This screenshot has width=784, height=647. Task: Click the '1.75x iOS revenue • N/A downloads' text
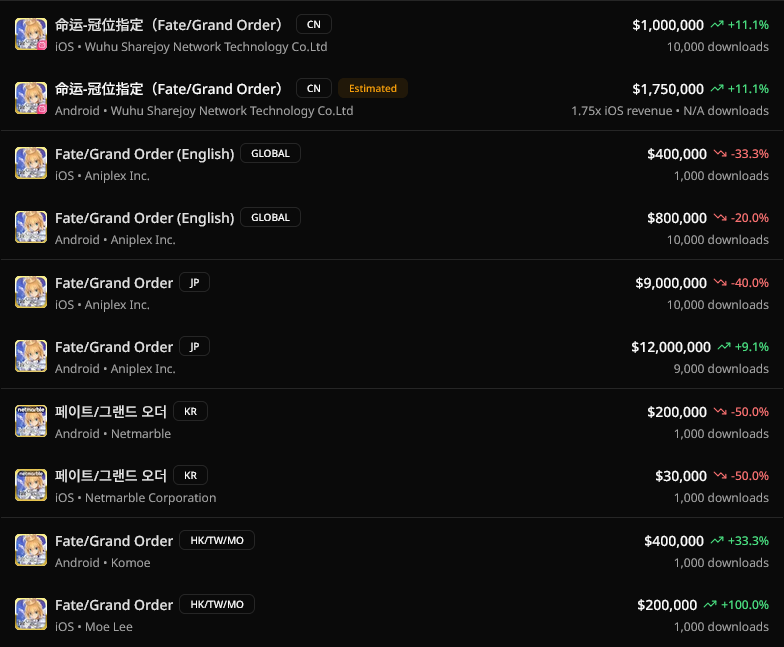670,110
